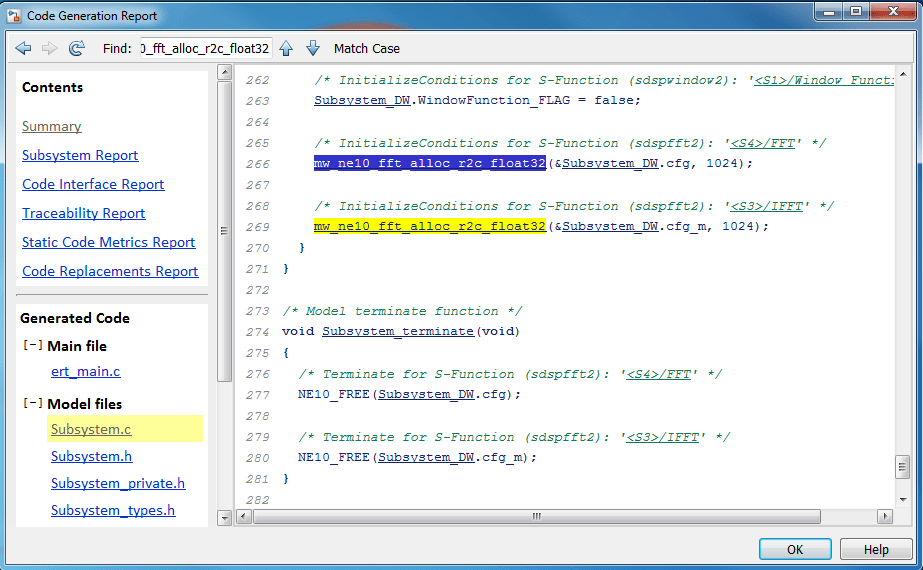Viewport: 923px width, 570px height.
Task: Click the report window title bar icon
Action: [13, 16]
